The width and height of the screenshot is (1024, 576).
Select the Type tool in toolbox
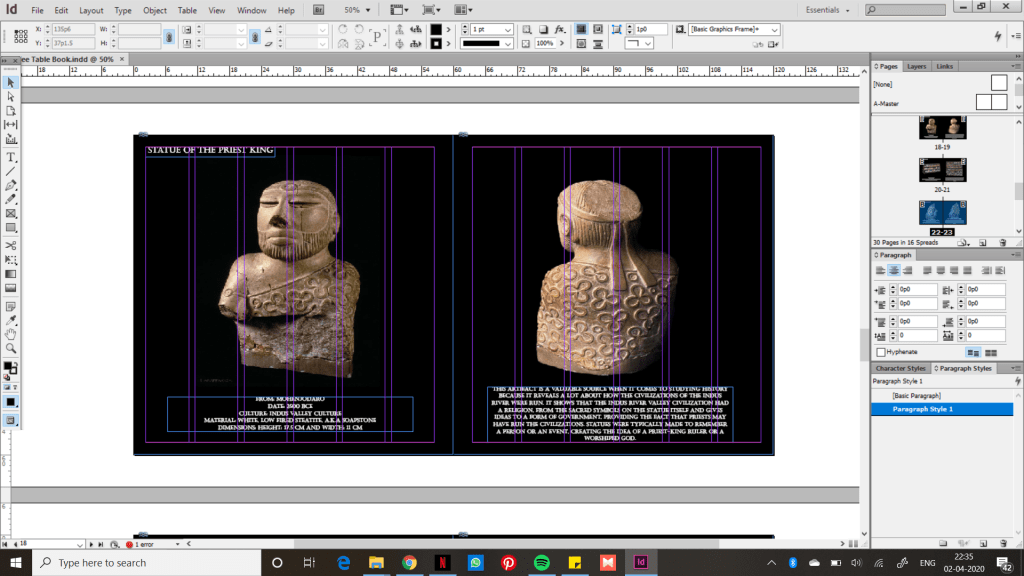point(11,157)
